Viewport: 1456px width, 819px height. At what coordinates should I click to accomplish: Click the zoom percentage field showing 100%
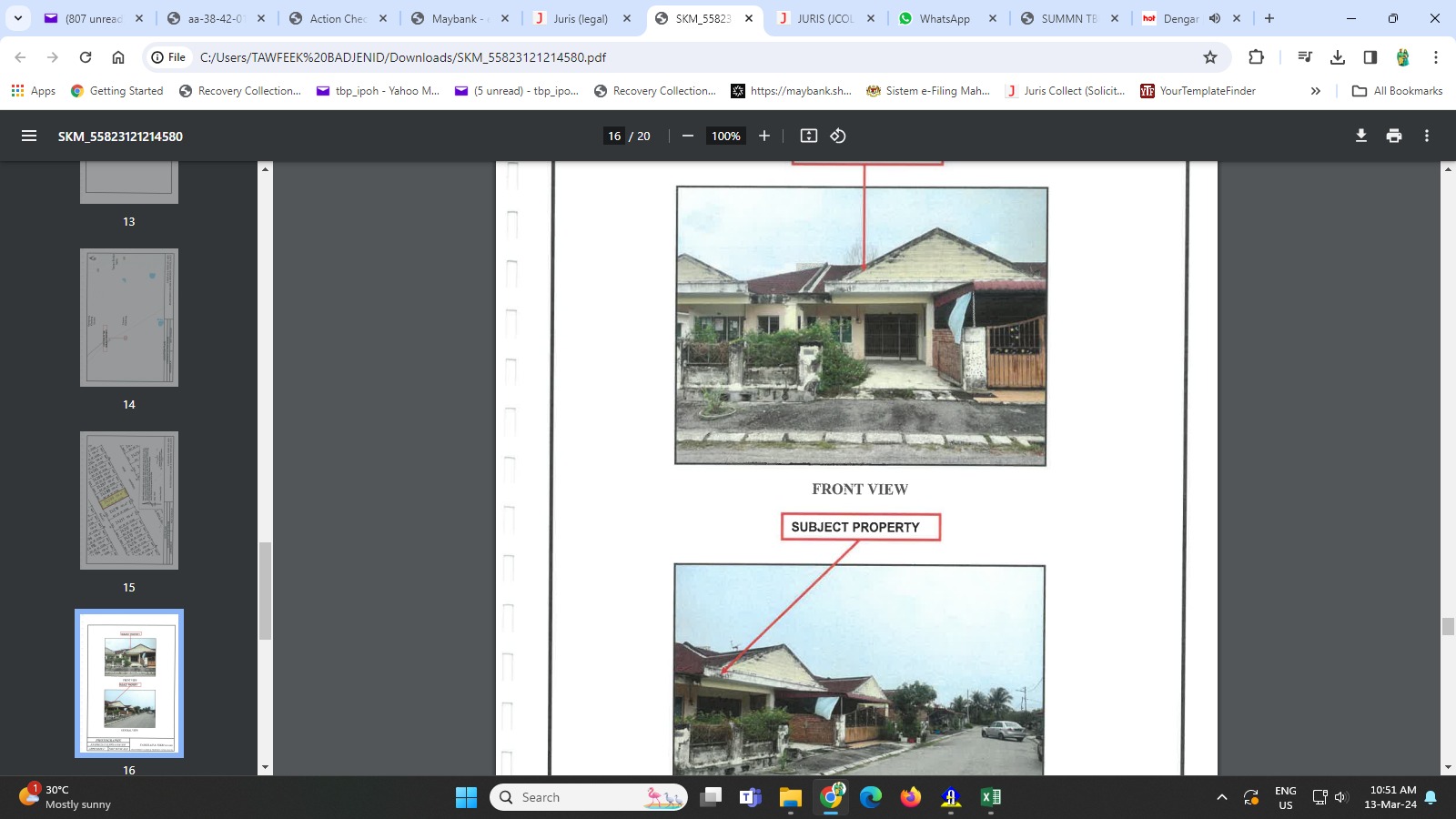tap(725, 136)
